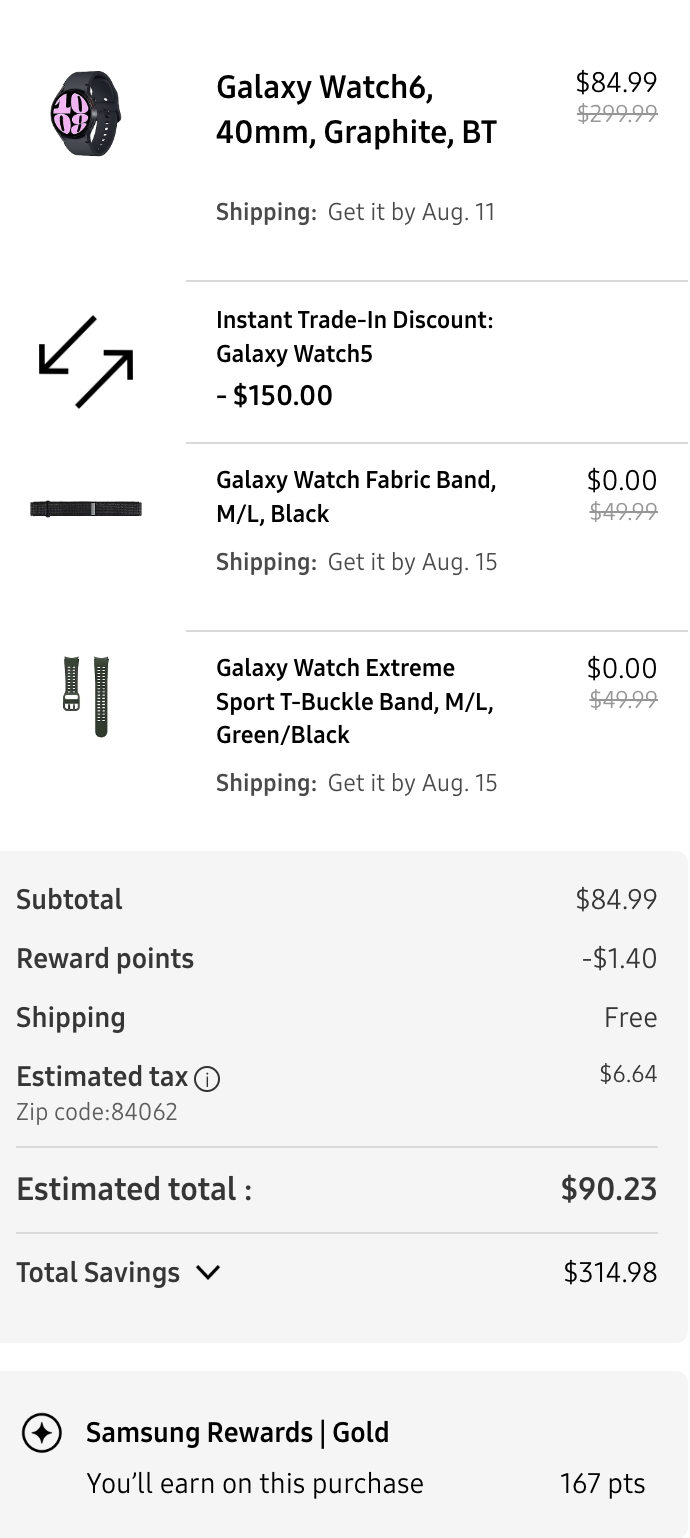Screen dimensions: 690x1538
Task: Select the Extreme Sport T-Buckle Band title
Action: point(355,701)
